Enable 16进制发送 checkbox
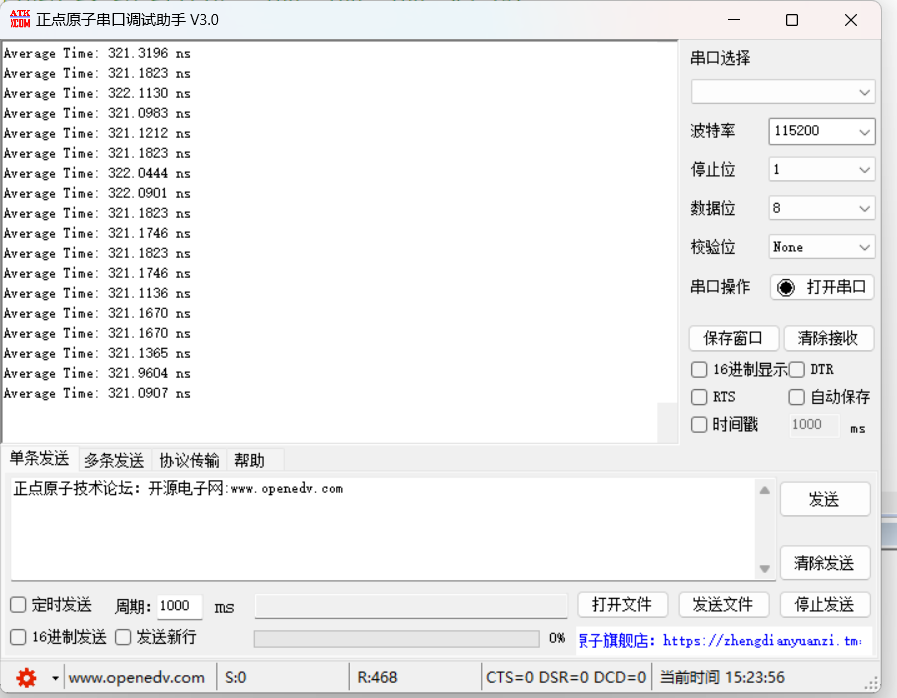Viewport: 897px width, 698px height. coord(18,637)
